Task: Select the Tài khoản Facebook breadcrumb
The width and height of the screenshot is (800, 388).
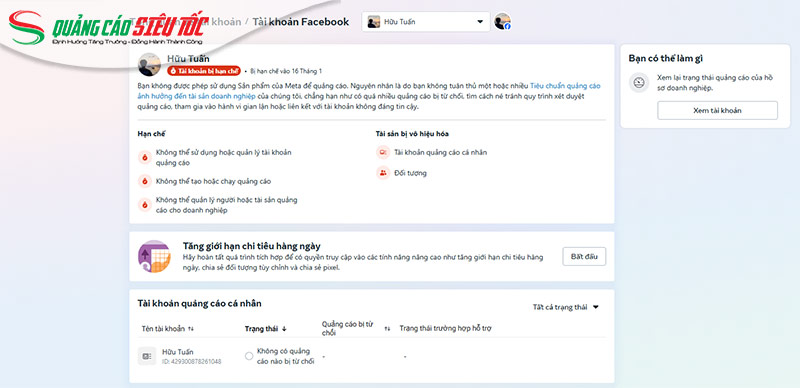Action: tap(301, 22)
